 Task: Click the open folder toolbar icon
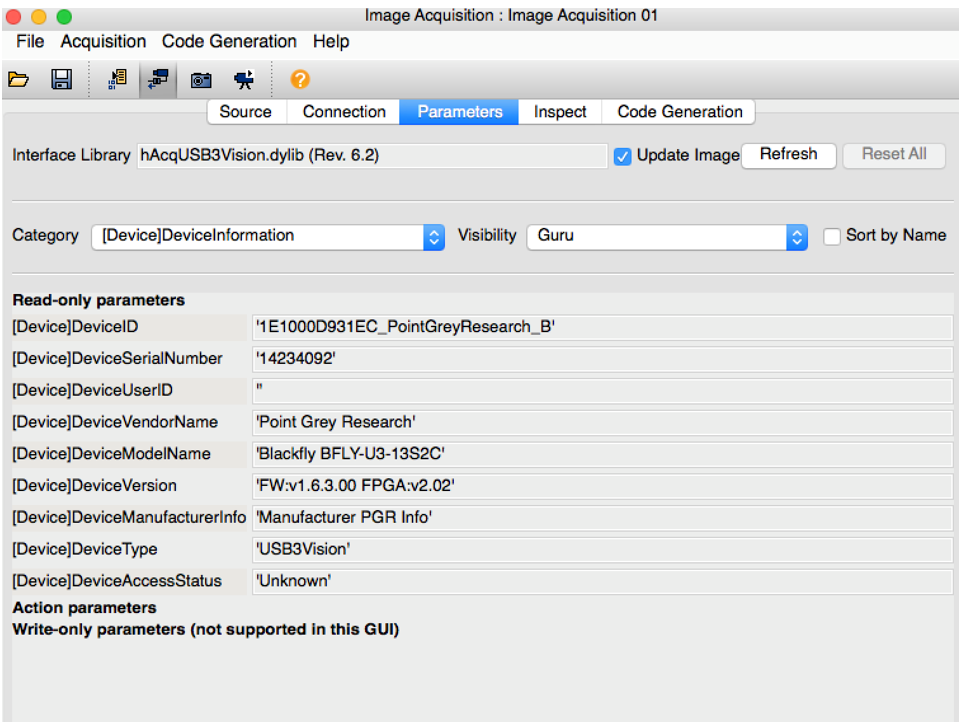click(x=18, y=79)
